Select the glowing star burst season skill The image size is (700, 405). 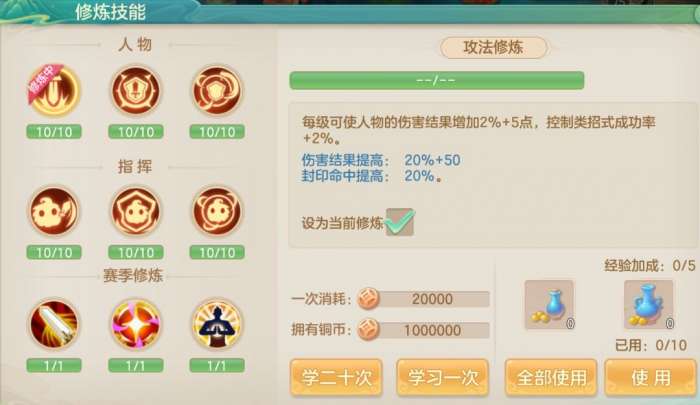(136, 325)
